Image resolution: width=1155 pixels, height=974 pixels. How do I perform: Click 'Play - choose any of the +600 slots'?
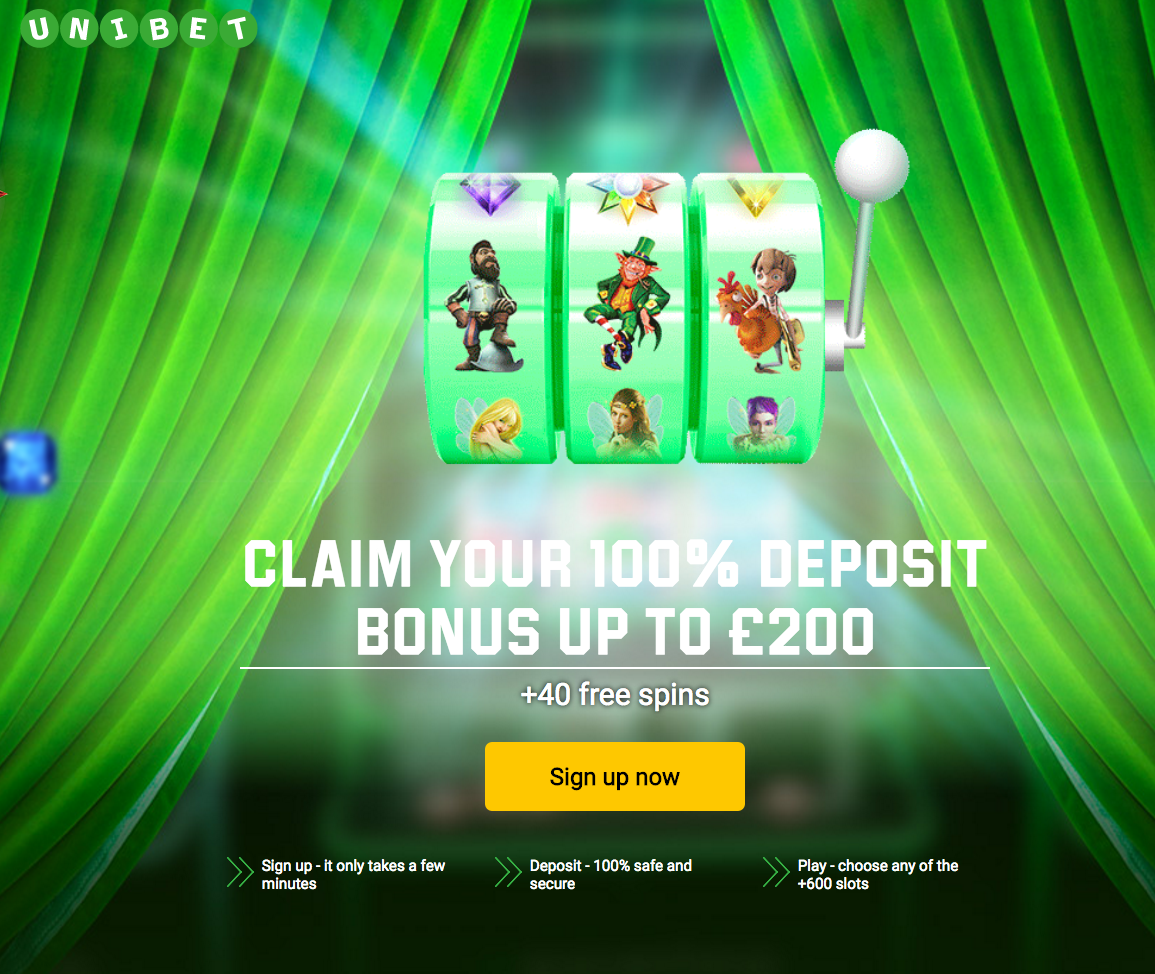pos(878,875)
